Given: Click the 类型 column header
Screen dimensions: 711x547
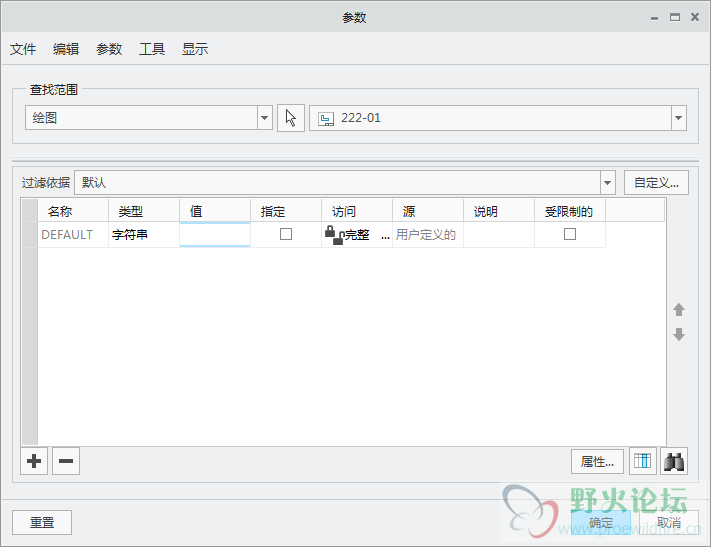Looking at the screenshot, I should tap(144, 211).
